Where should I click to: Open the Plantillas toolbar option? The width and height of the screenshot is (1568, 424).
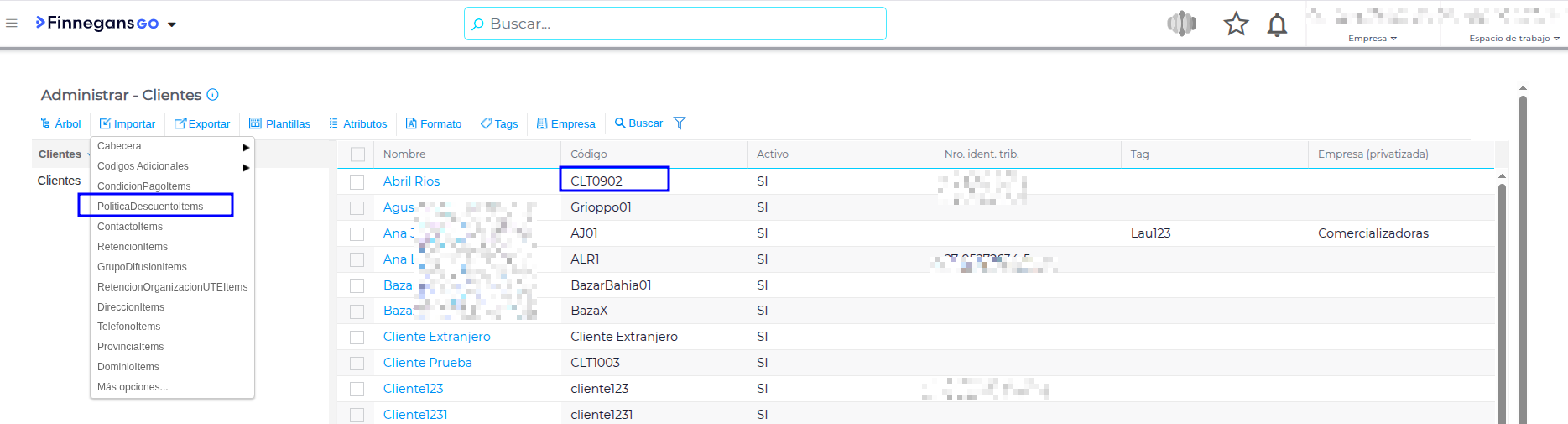tap(280, 123)
